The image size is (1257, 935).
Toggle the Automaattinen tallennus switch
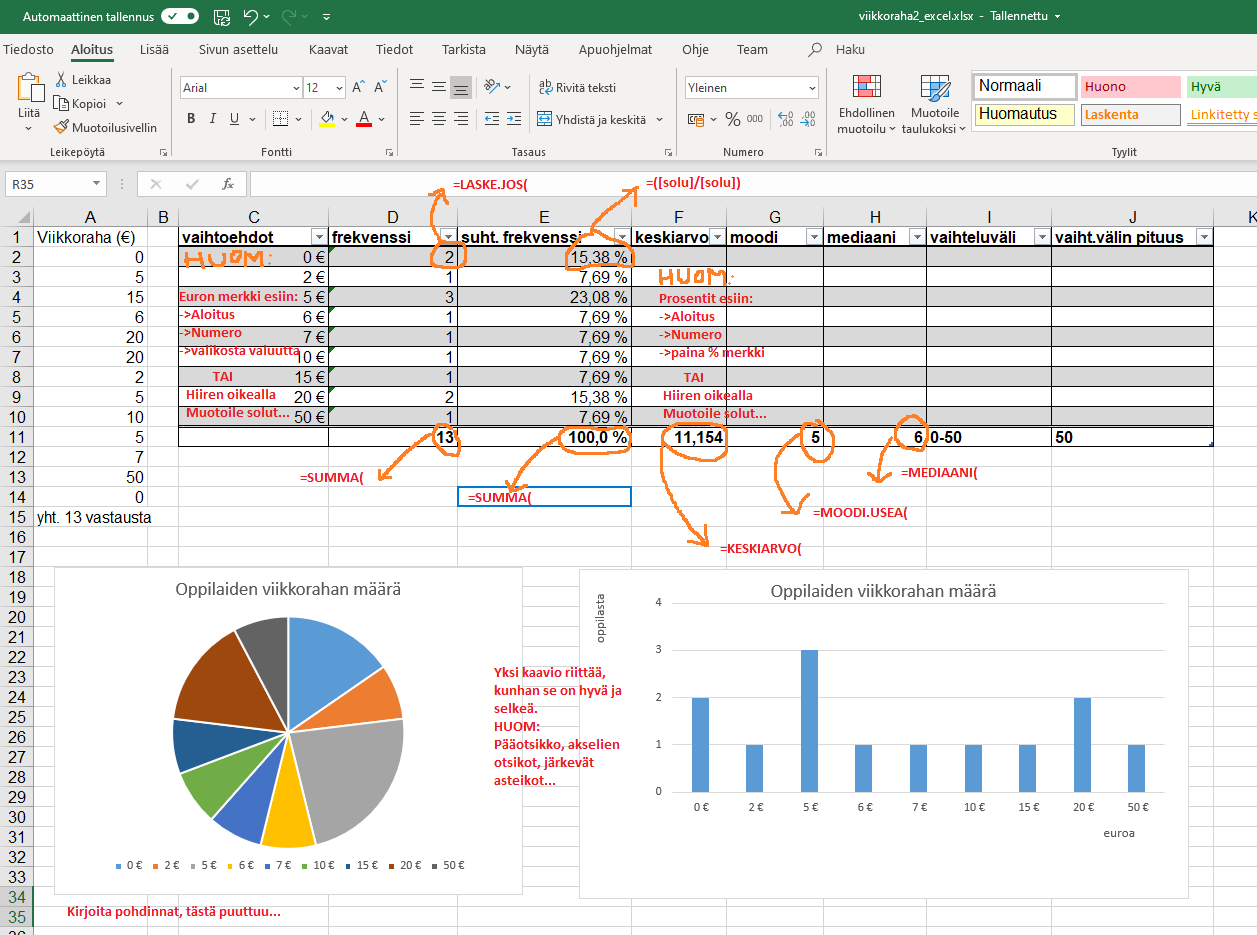[x=180, y=17]
